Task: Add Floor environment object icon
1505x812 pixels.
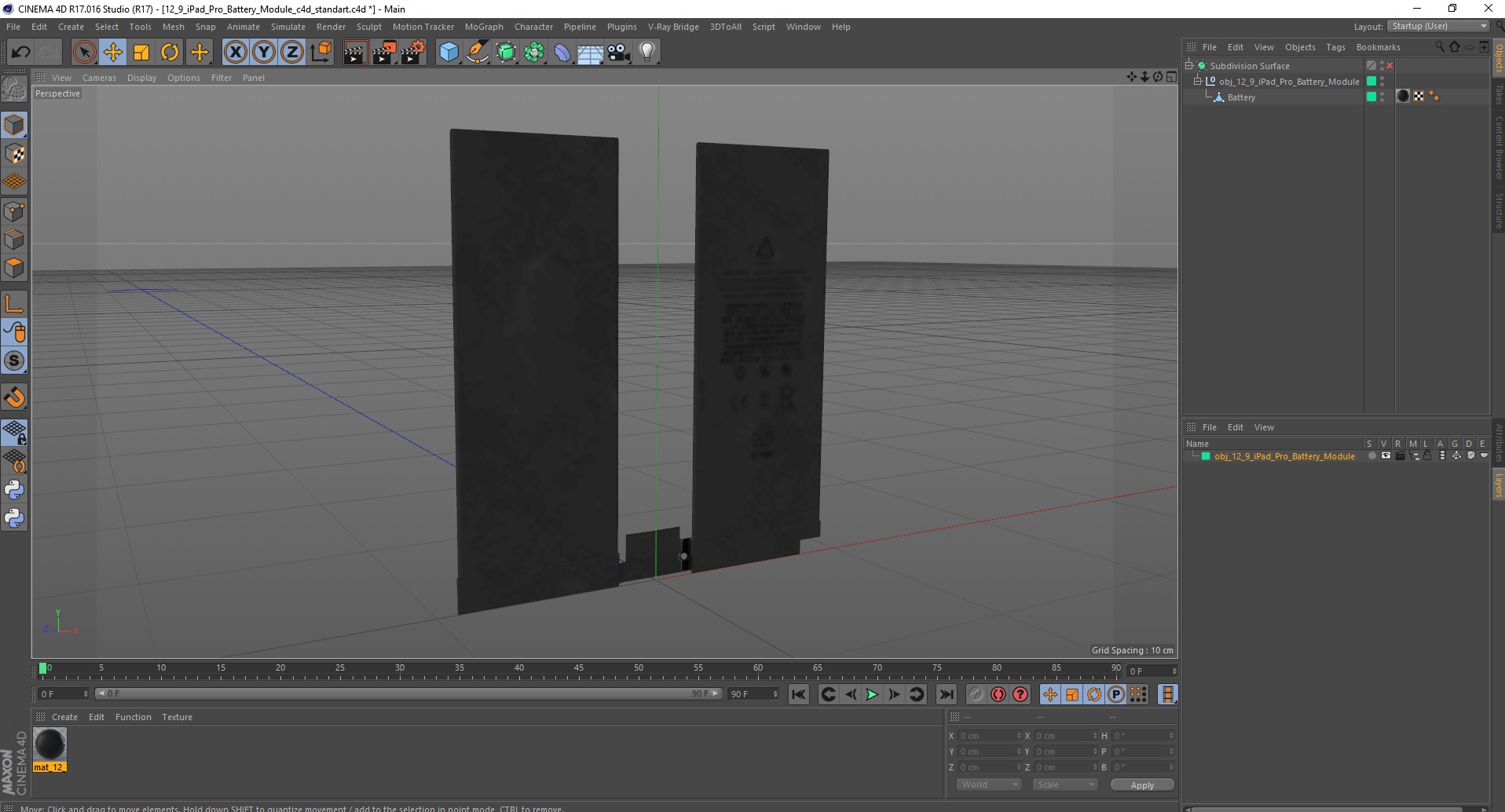Action: click(x=591, y=53)
